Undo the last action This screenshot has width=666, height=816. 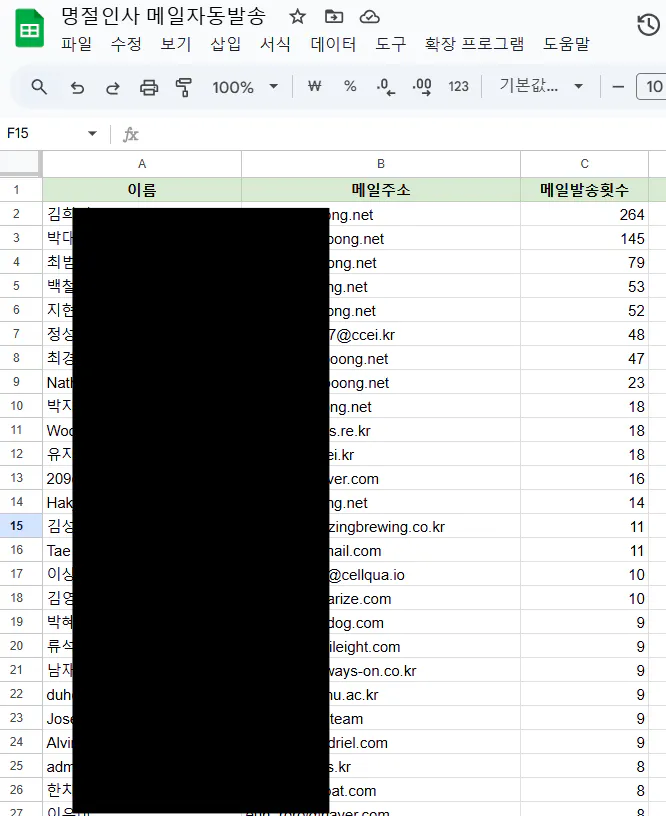(x=77, y=87)
